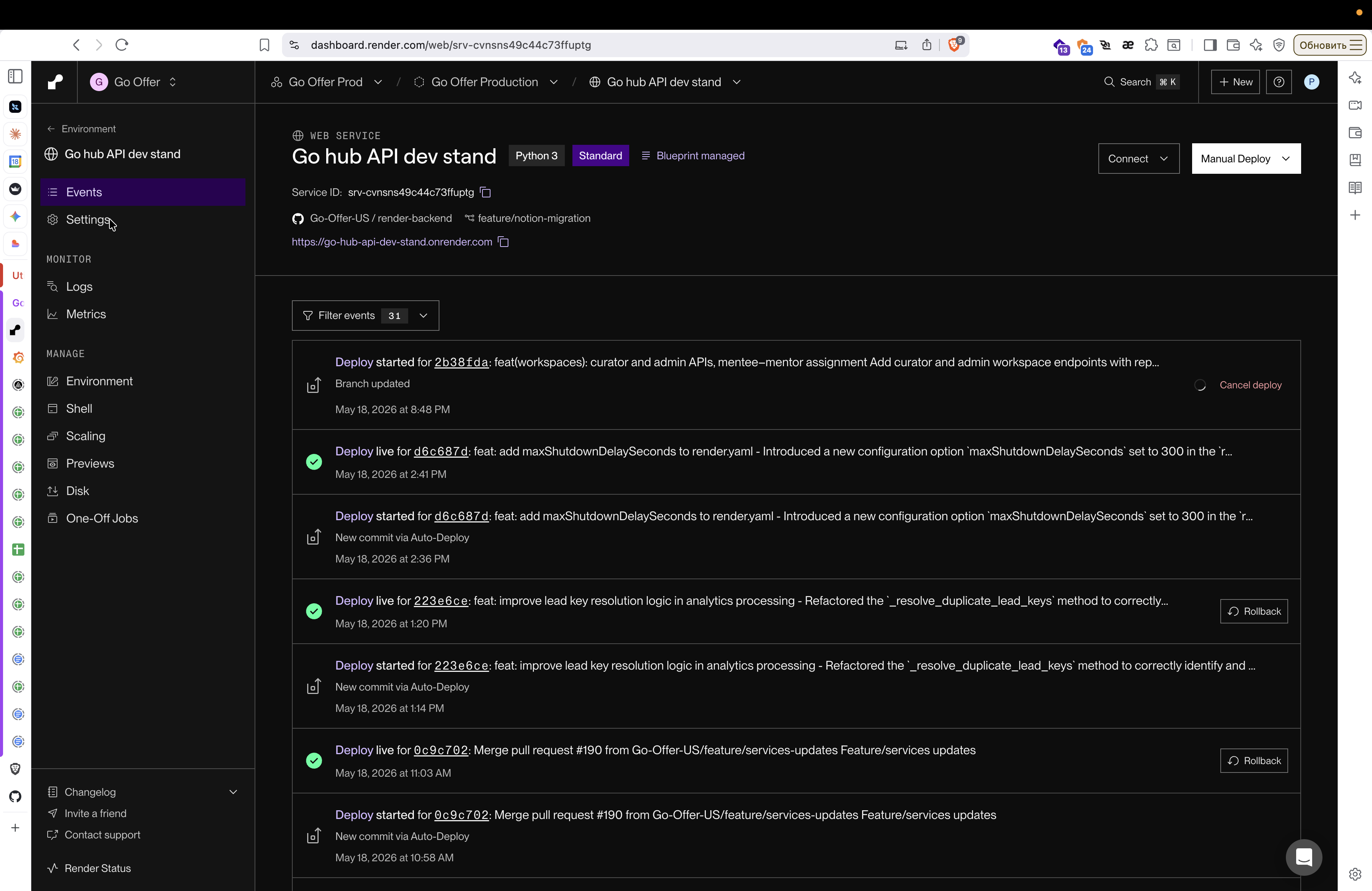Open the browser extensions puzzle icon

pos(1151,45)
